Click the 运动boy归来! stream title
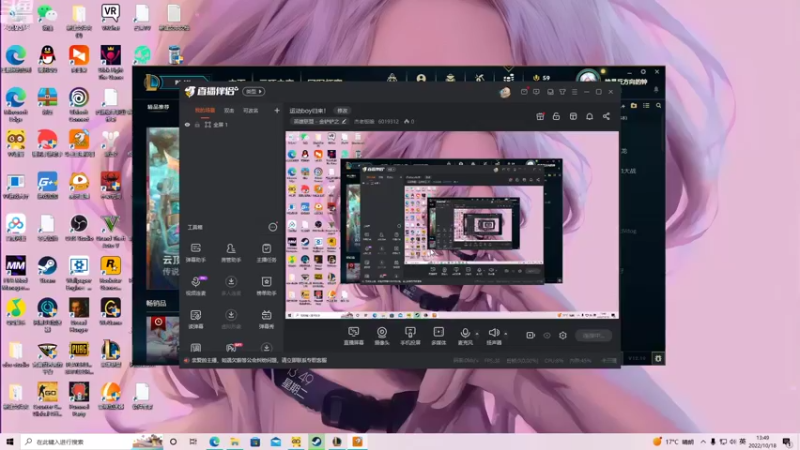The width and height of the screenshot is (800, 450). (308, 111)
